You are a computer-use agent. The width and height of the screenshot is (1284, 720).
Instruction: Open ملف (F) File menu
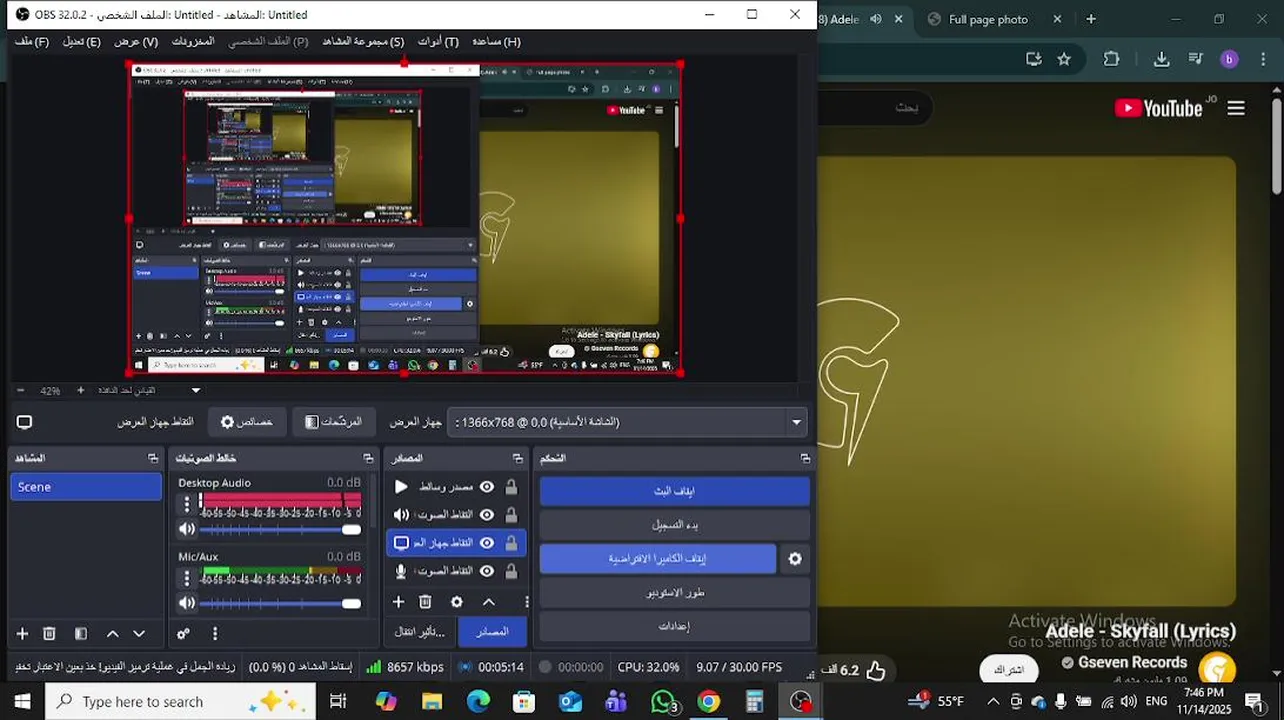click(x=32, y=41)
